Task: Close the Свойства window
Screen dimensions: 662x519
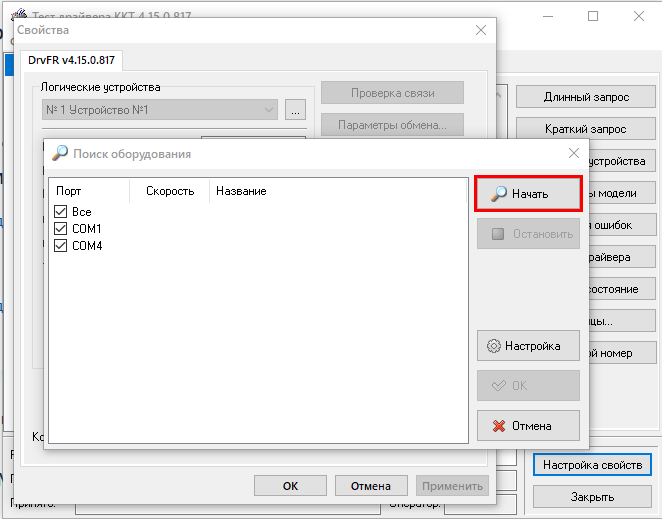Action: point(479,31)
